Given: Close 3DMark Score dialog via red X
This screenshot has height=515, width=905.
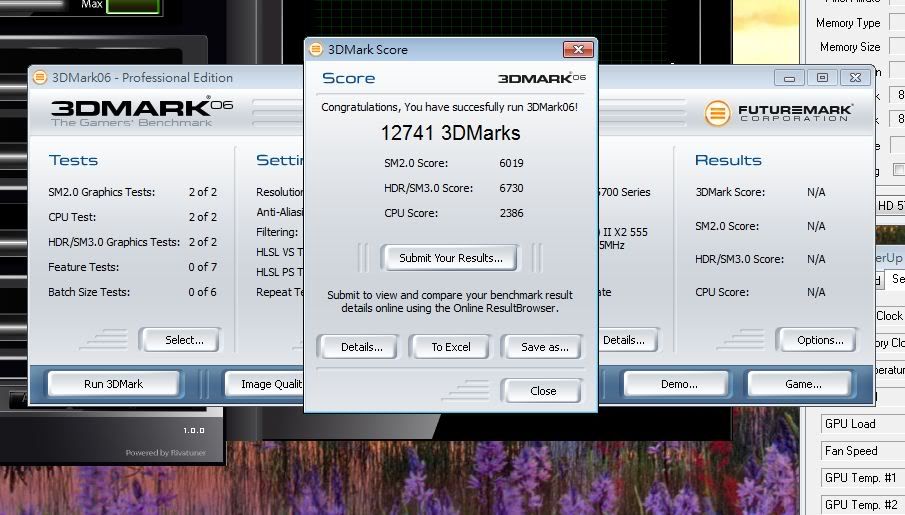Looking at the screenshot, I should [578, 50].
